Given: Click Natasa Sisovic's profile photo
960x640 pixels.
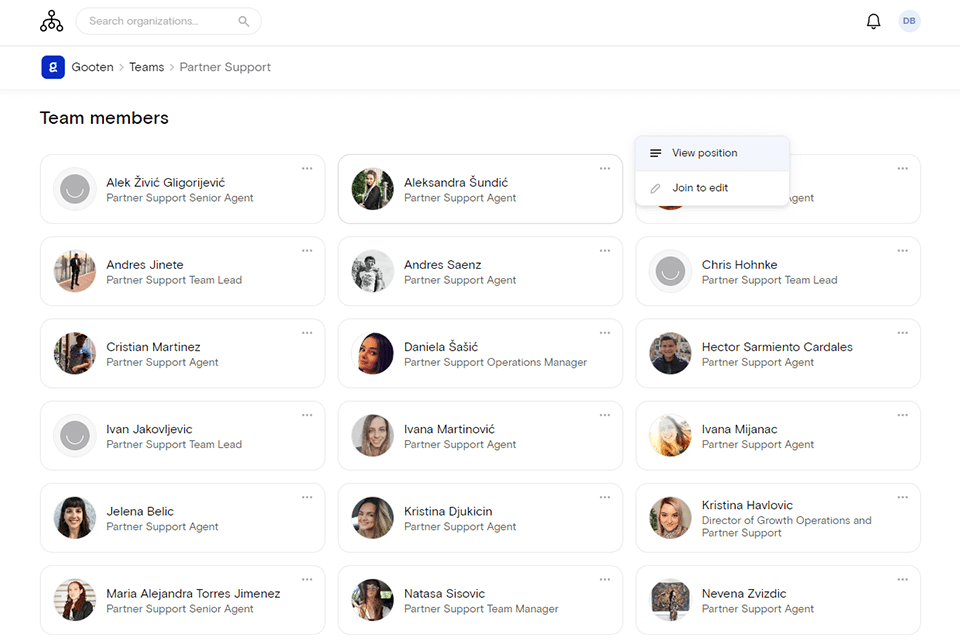Looking at the screenshot, I should [x=372, y=600].
